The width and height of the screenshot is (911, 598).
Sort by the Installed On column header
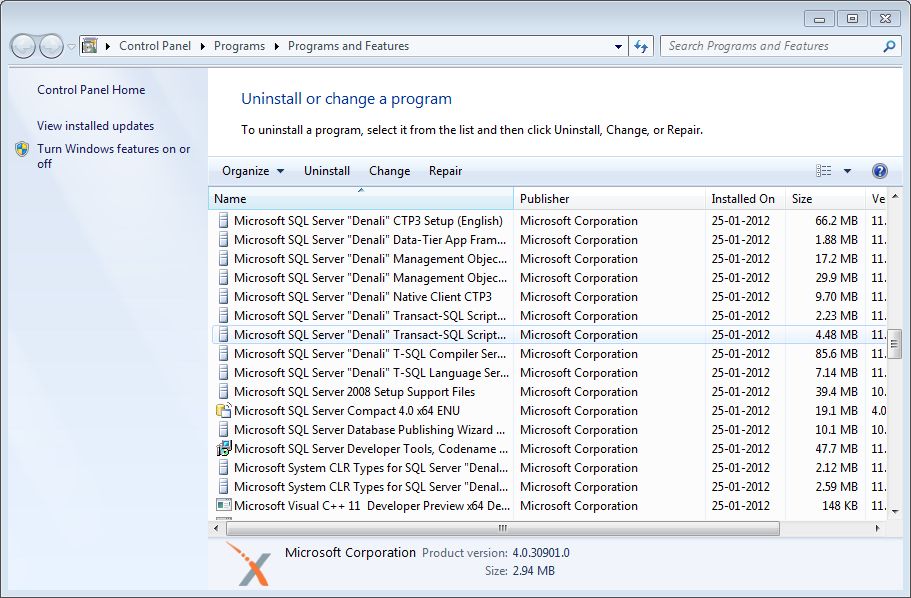(x=745, y=199)
